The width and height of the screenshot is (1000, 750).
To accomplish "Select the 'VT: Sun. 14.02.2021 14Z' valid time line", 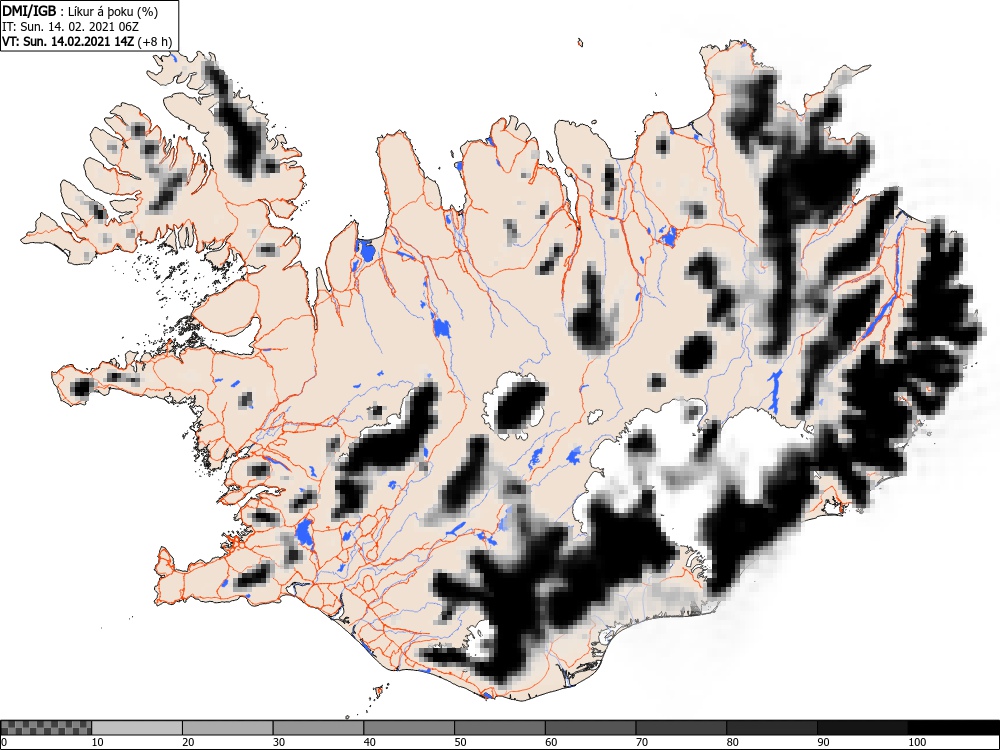I will pyautogui.click(x=67, y=42).
